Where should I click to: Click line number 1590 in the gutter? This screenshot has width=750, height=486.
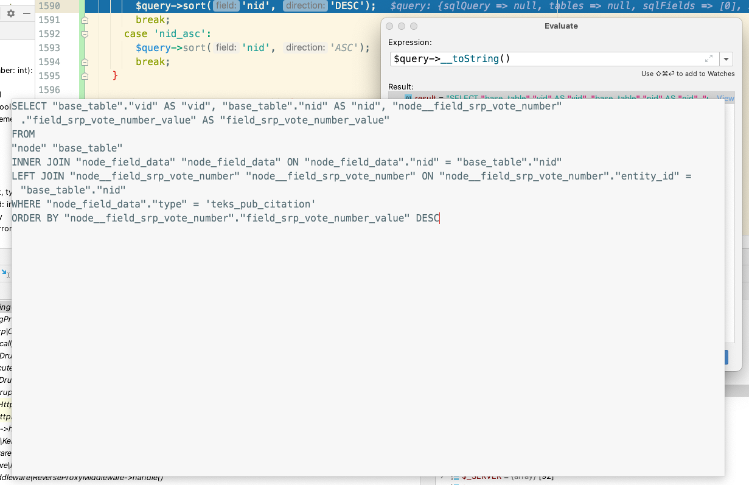[x=49, y=6]
